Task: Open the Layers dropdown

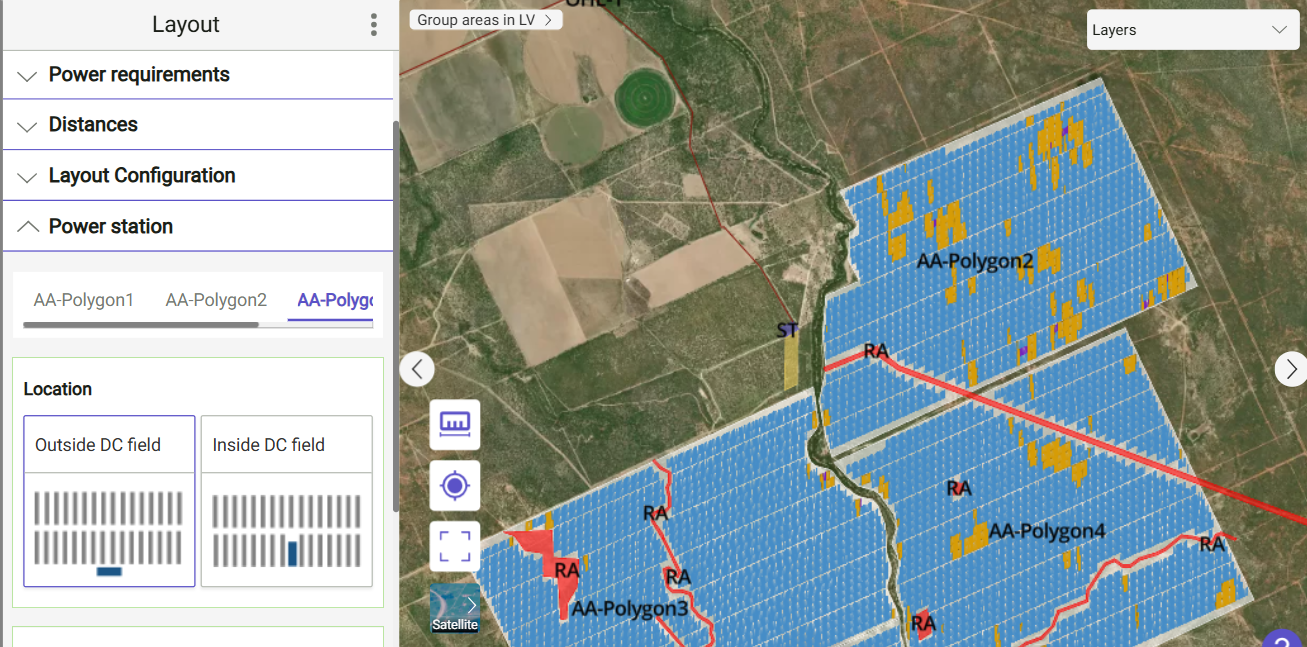Action: (x=1187, y=30)
